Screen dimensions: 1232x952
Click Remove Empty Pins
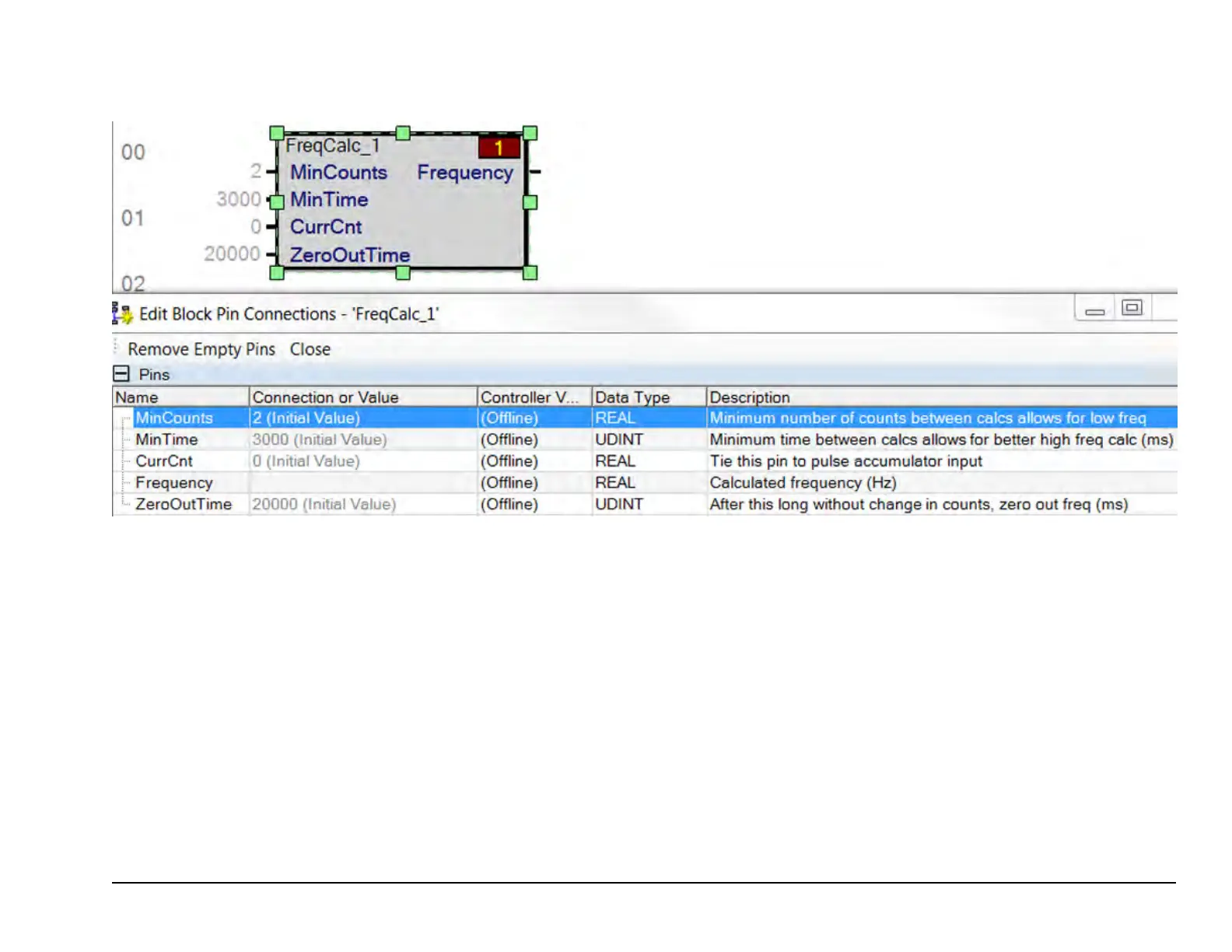click(201, 349)
